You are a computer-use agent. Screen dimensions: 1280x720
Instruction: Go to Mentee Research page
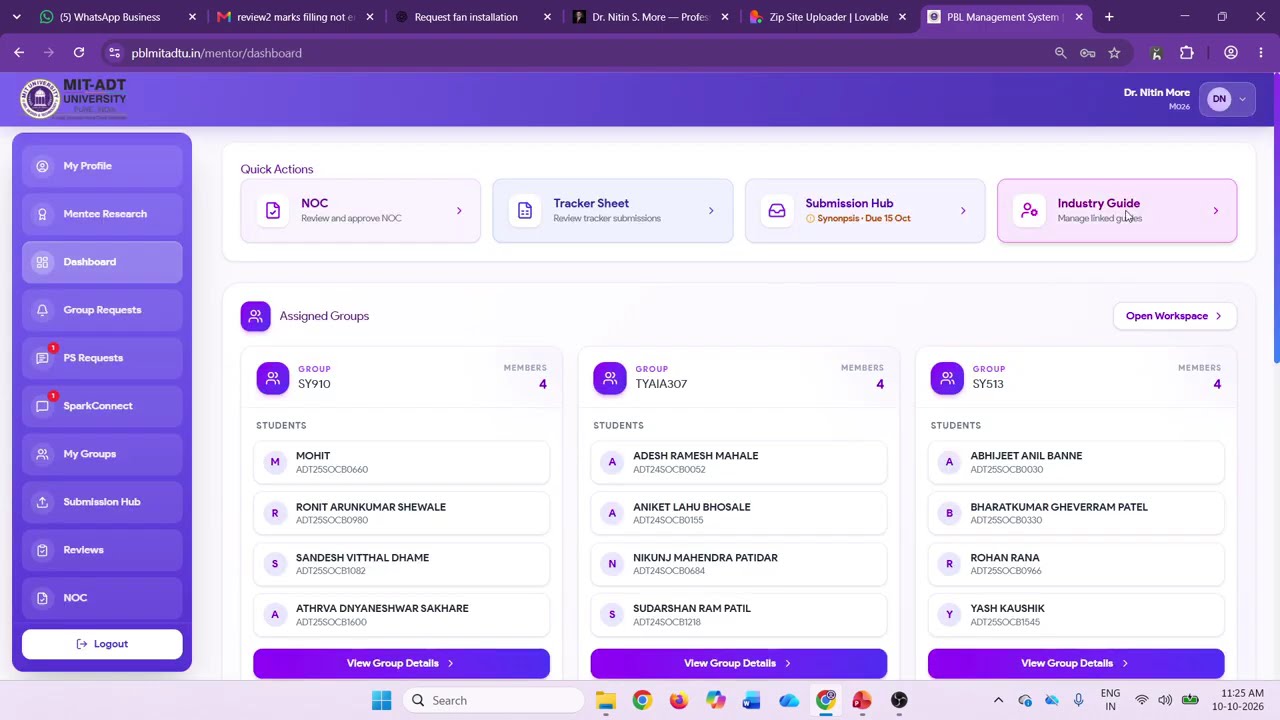coord(102,214)
